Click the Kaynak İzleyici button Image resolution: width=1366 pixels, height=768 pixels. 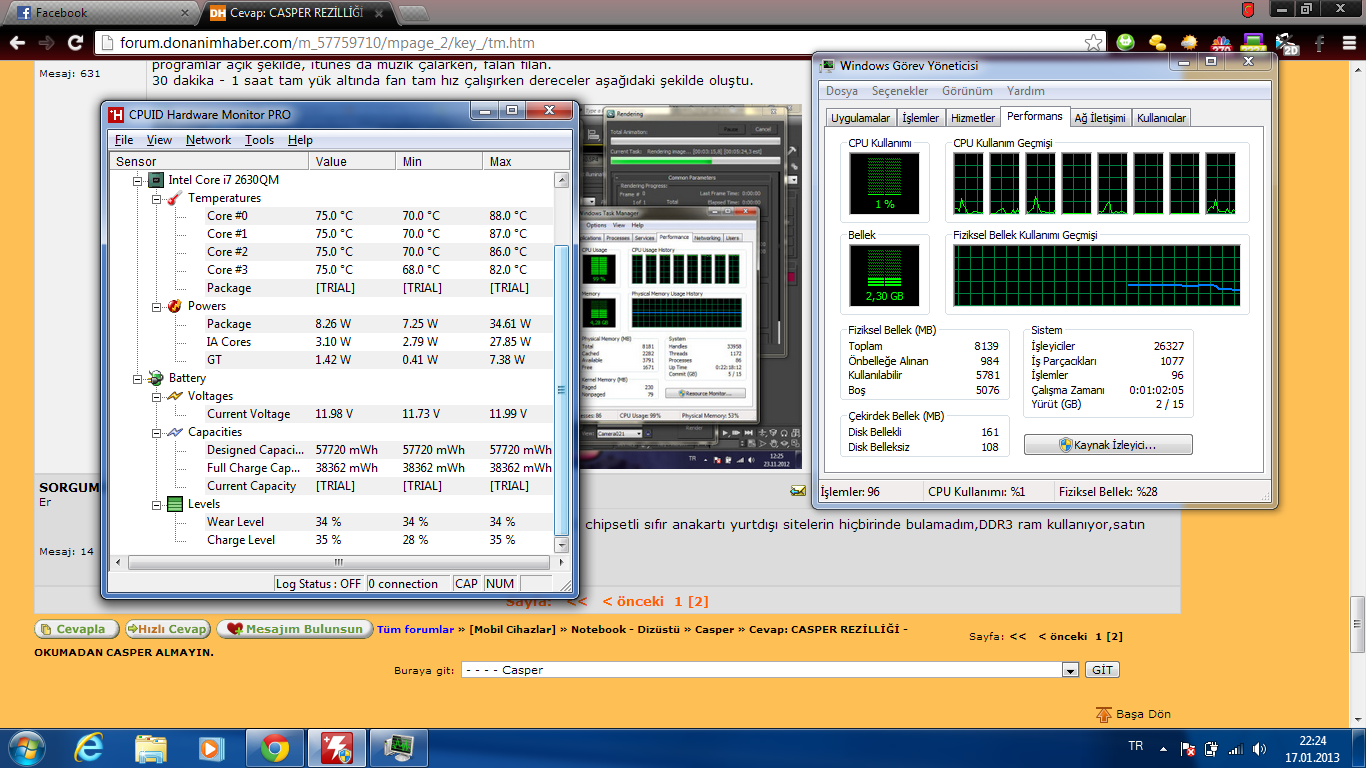point(1108,445)
